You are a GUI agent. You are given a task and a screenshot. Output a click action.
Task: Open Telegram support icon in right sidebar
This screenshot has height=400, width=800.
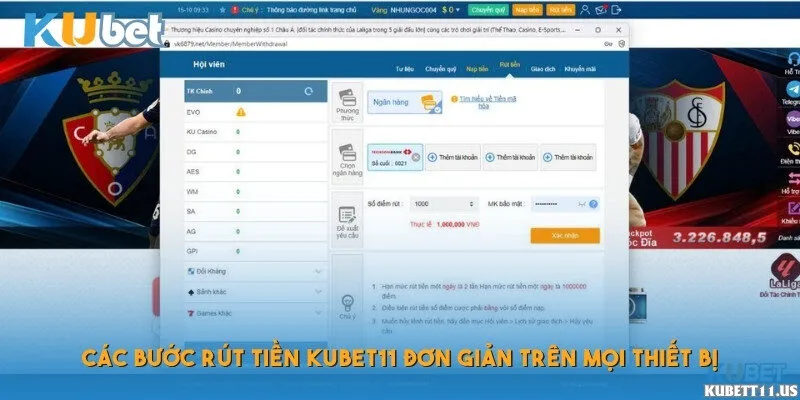click(793, 89)
